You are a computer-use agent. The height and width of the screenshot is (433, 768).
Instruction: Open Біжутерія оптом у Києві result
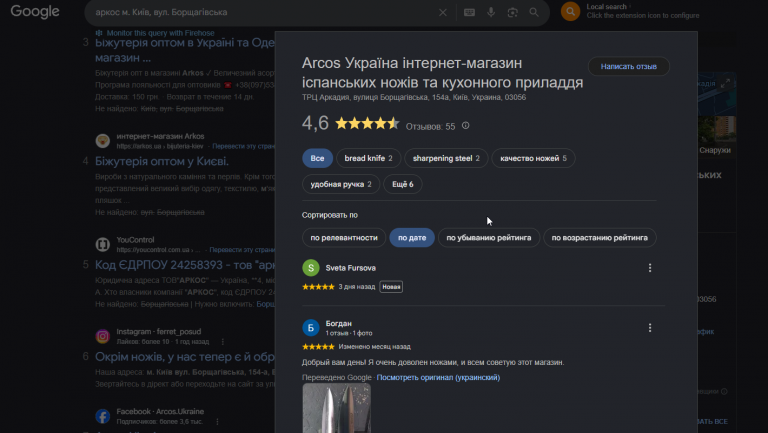pyautogui.click(x=162, y=161)
